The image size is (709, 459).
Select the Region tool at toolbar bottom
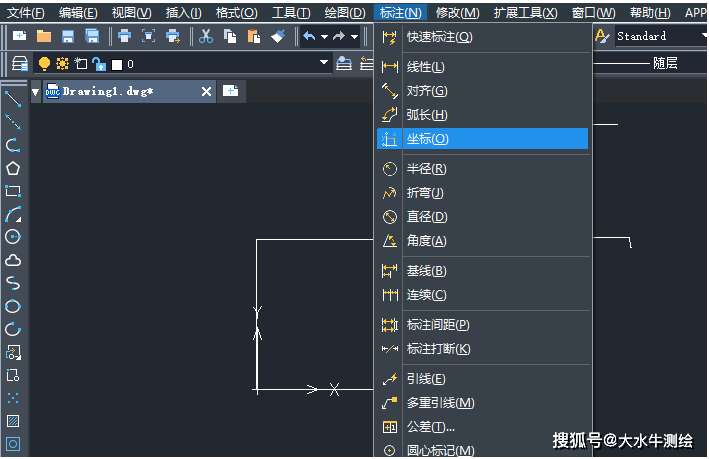(13, 444)
